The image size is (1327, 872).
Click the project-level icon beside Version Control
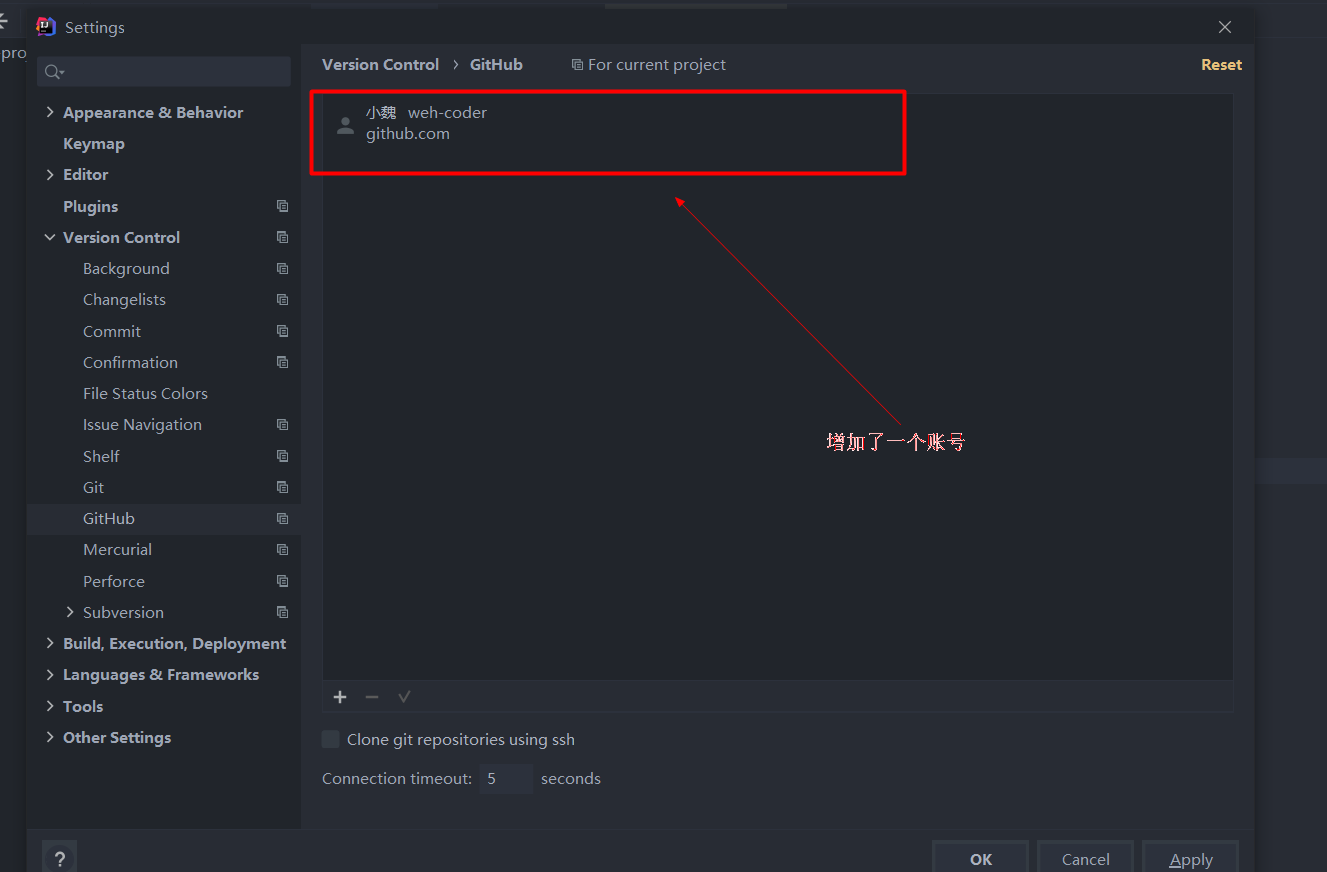[282, 237]
